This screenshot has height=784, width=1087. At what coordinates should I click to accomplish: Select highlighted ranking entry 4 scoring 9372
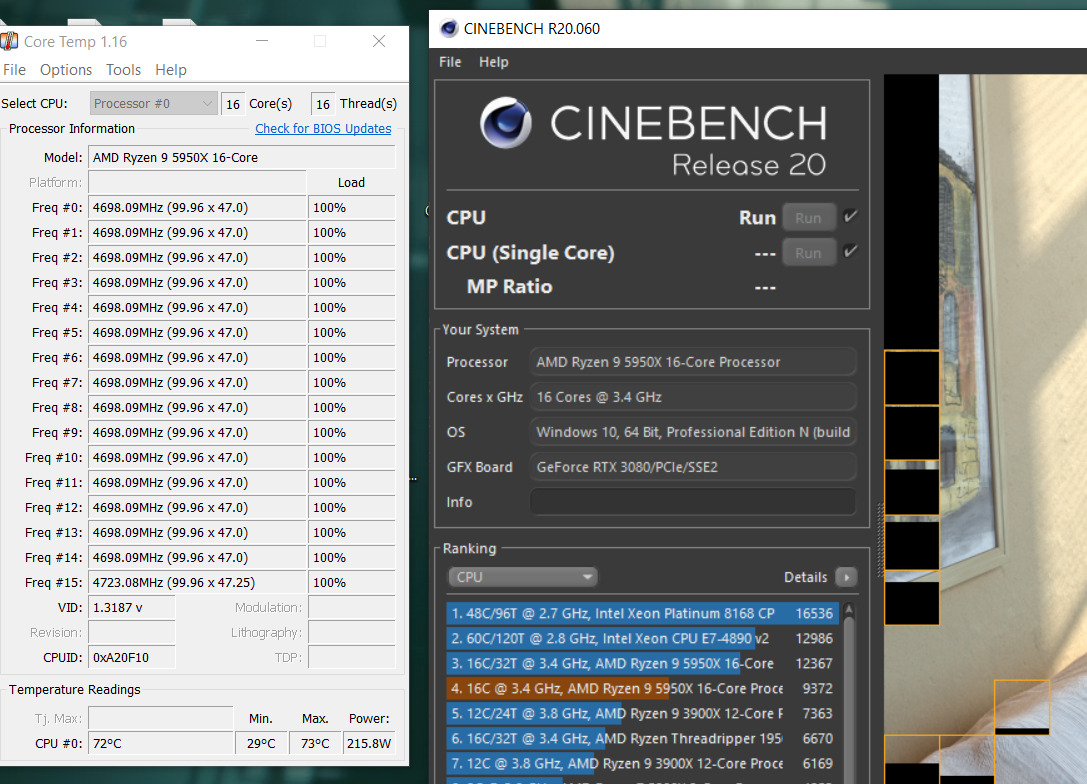click(642, 688)
